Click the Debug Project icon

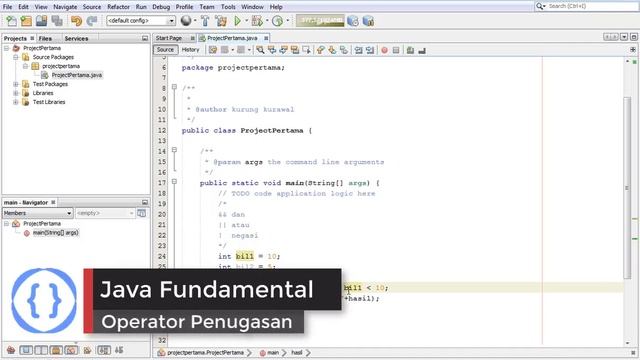[257, 20]
